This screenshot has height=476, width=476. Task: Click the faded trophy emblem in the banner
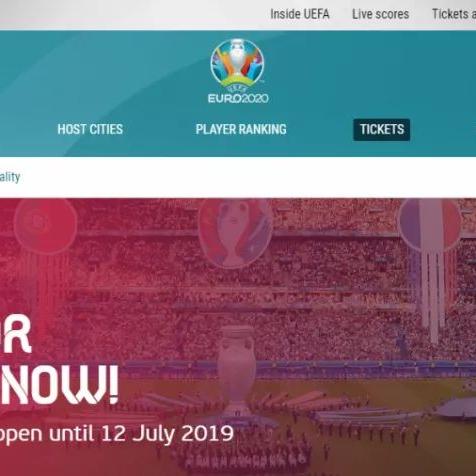[x=235, y=233]
